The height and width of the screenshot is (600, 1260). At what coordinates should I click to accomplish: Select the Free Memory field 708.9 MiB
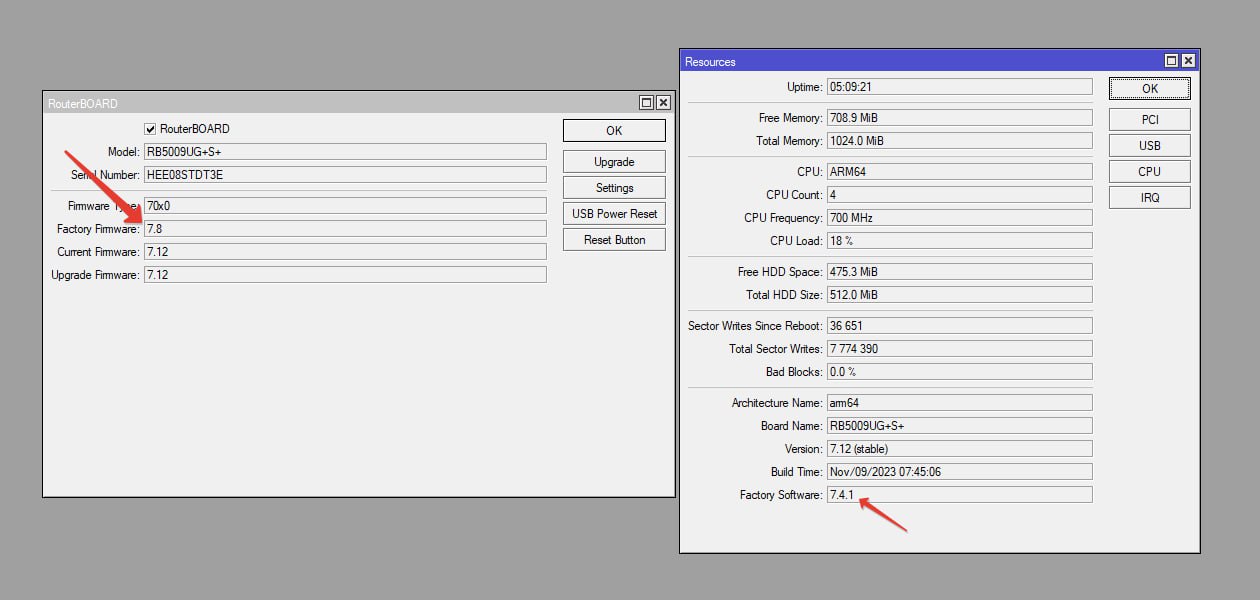[959, 118]
